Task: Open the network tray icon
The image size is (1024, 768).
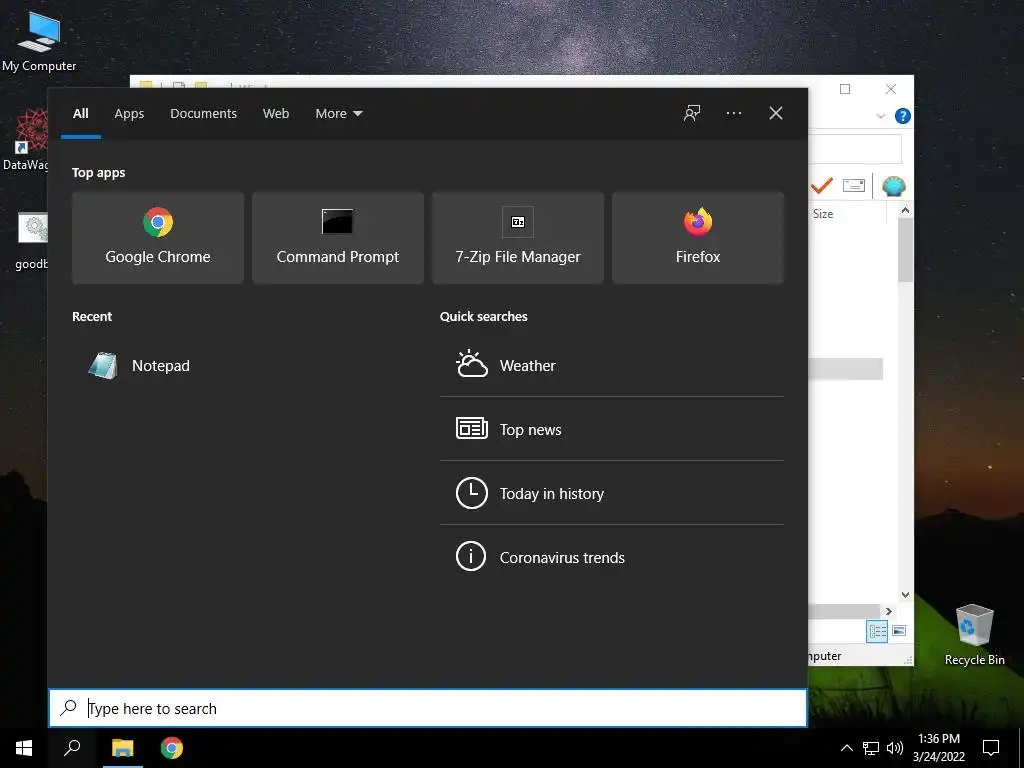Action: tap(871, 748)
